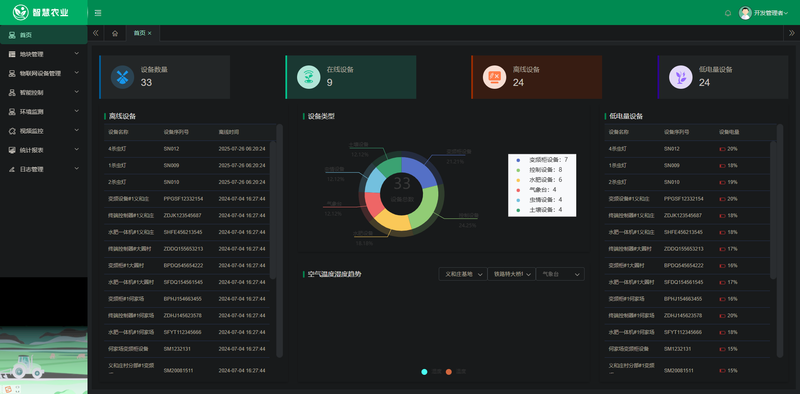
Task: Click battery icon in the SM1232131 row
Action: click(722, 349)
